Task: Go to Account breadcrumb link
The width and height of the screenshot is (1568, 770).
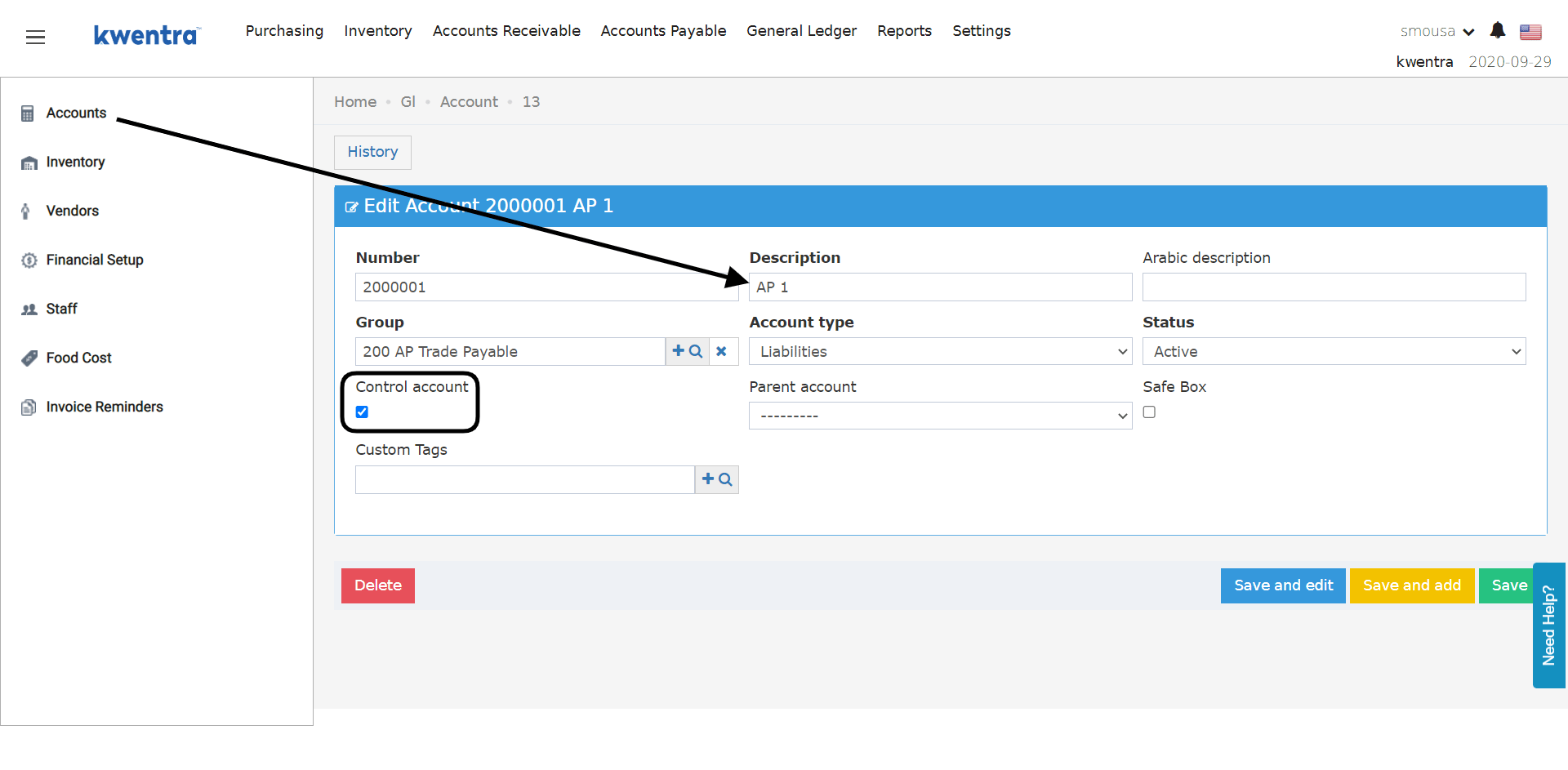Action: pyautogui.click(x=469, y=102)
